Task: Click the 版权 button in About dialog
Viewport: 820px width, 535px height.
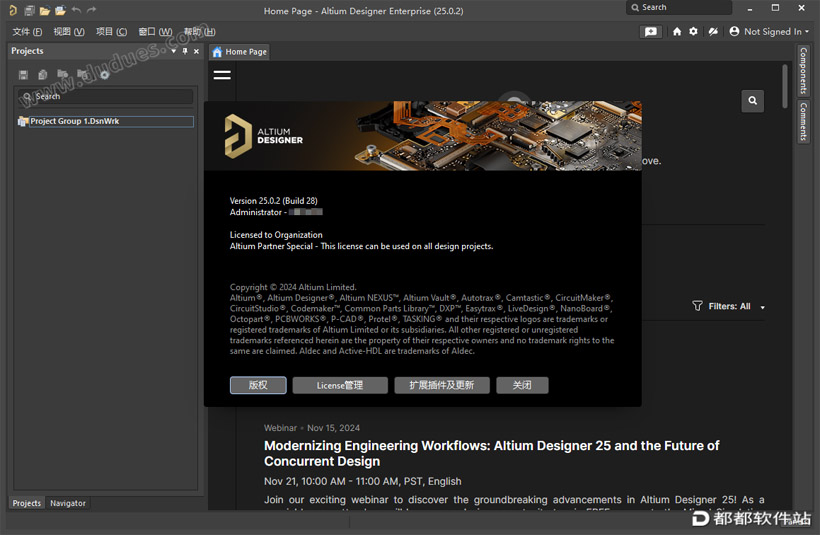Action: (258, 385)
